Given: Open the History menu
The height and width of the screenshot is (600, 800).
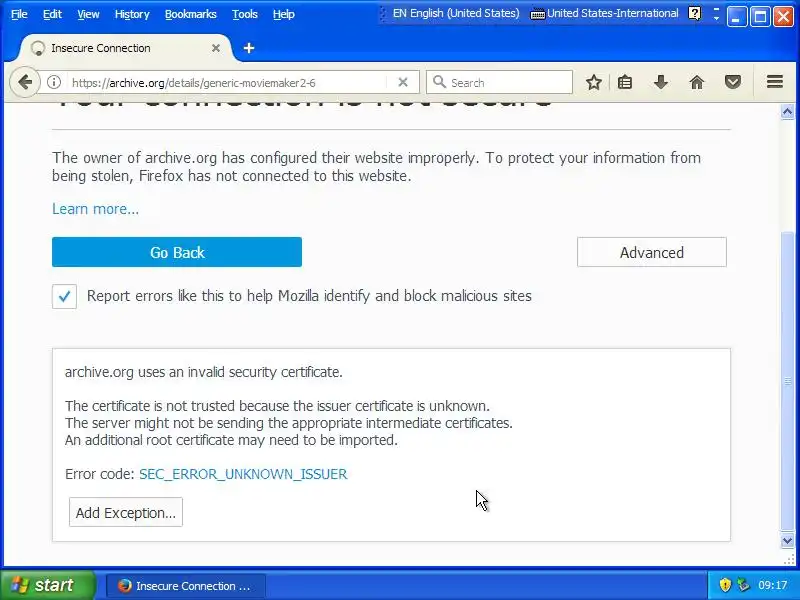Looking at the screenshot, I should (x=132, y=14).
